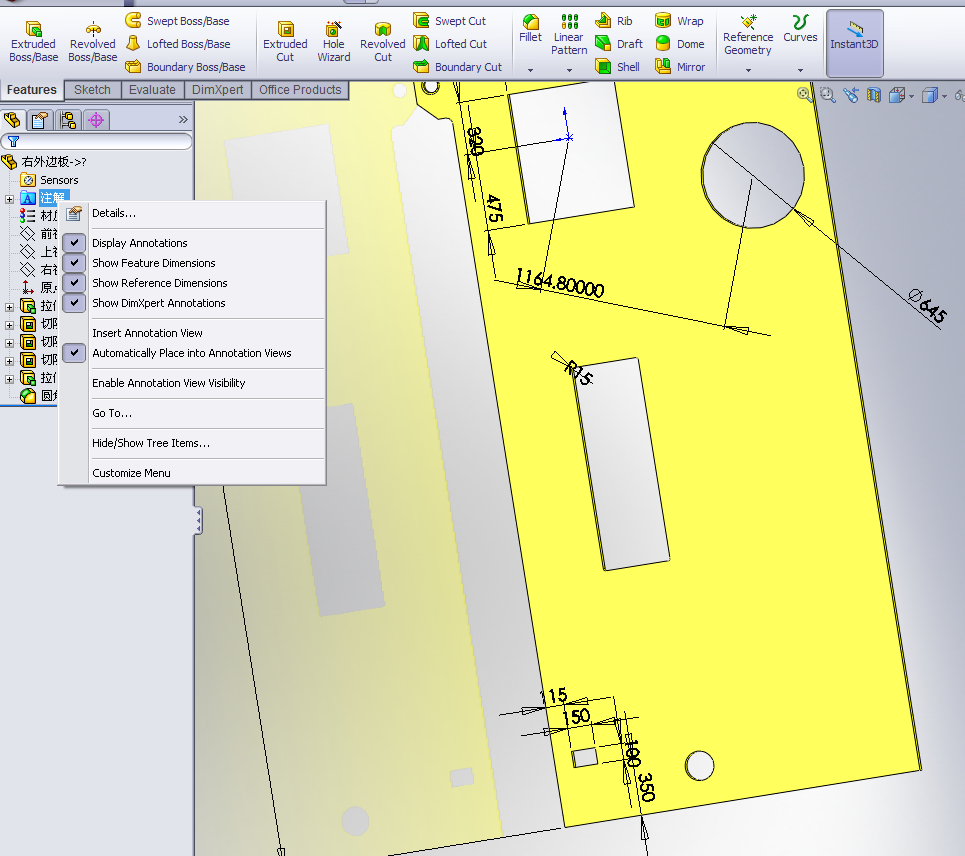
Task: Switch to the Sketch tab
Action: 92,90
